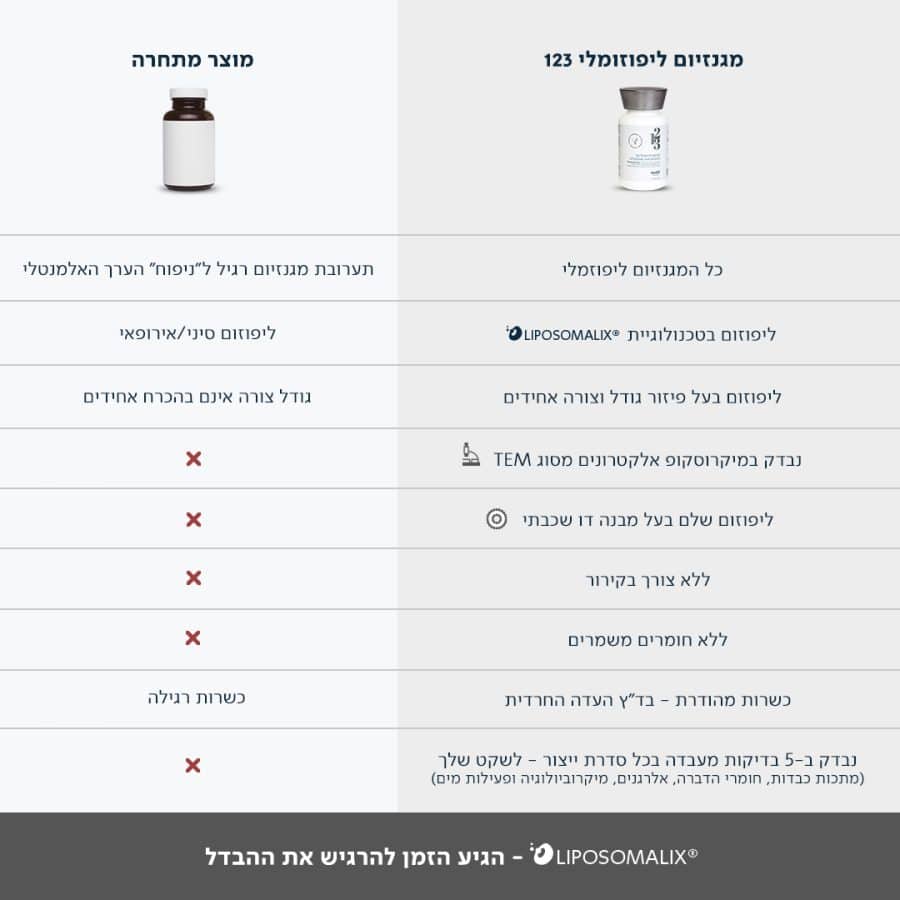Open the brown competitor bottle image
The width and height of the screenshot is (900, 900).
coord(188,139)
